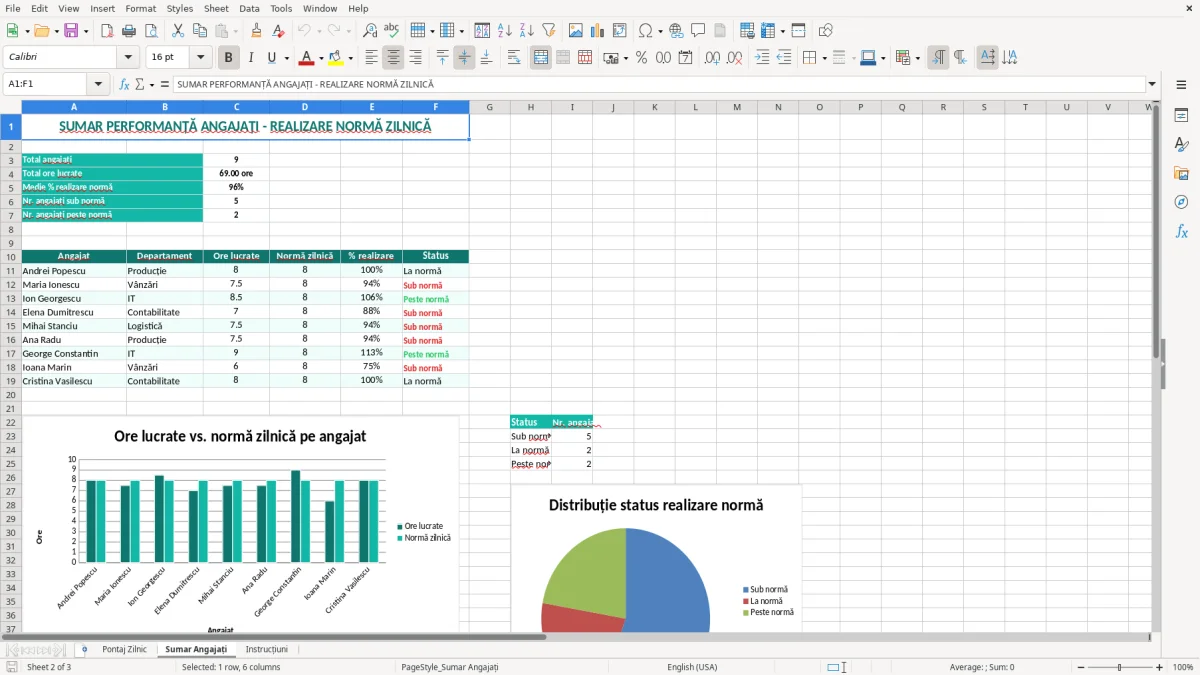Image resolution: width=1200 pixels, height=675 pixels.
Task: Click the Save document icon
Action: [71, 31]
